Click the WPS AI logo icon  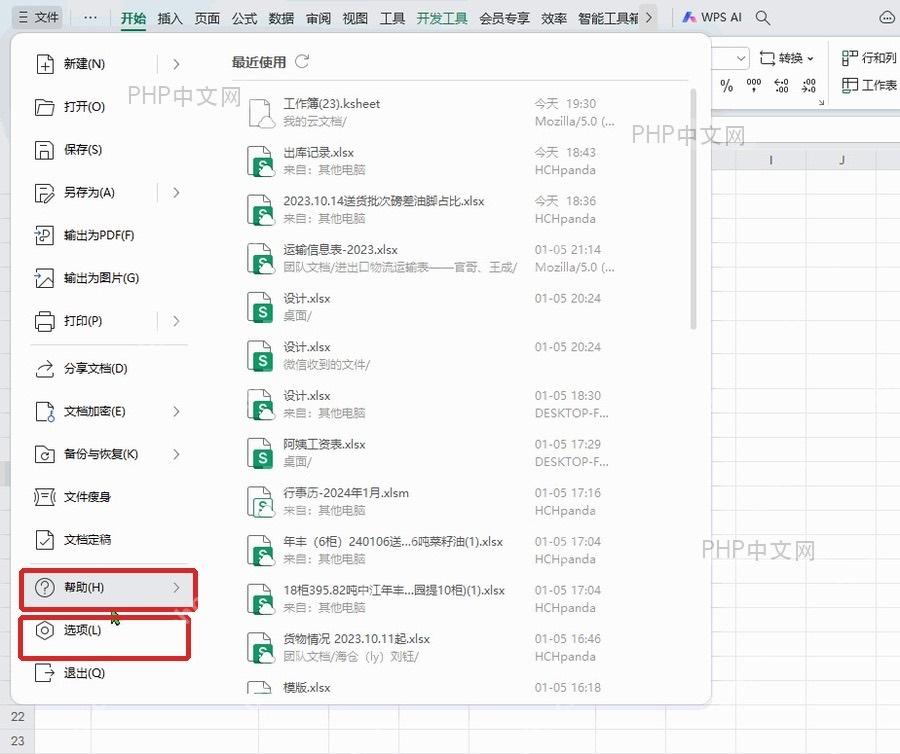click(x=689, y=18)
